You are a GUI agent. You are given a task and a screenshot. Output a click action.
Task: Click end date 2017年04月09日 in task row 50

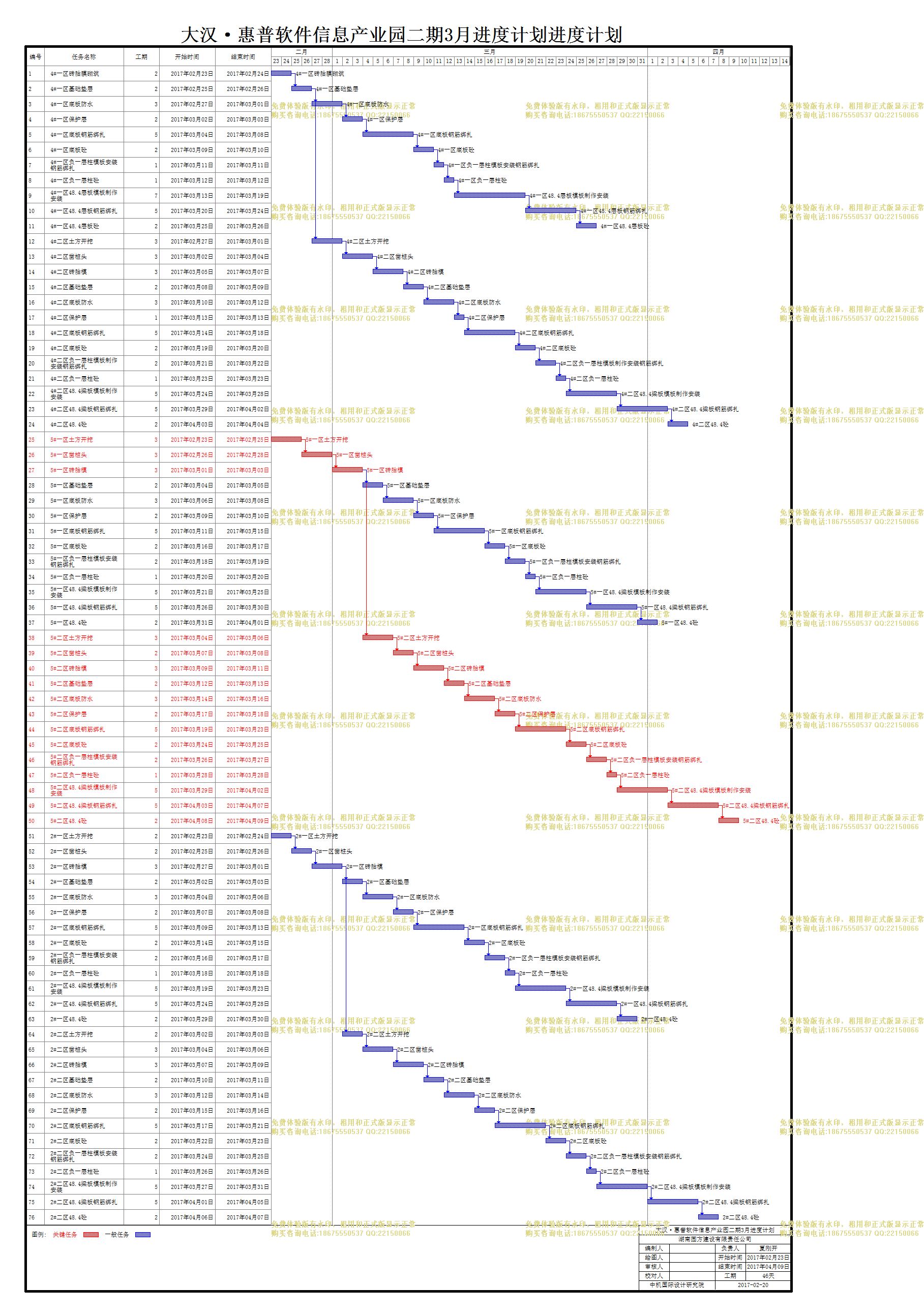point(247,821)
